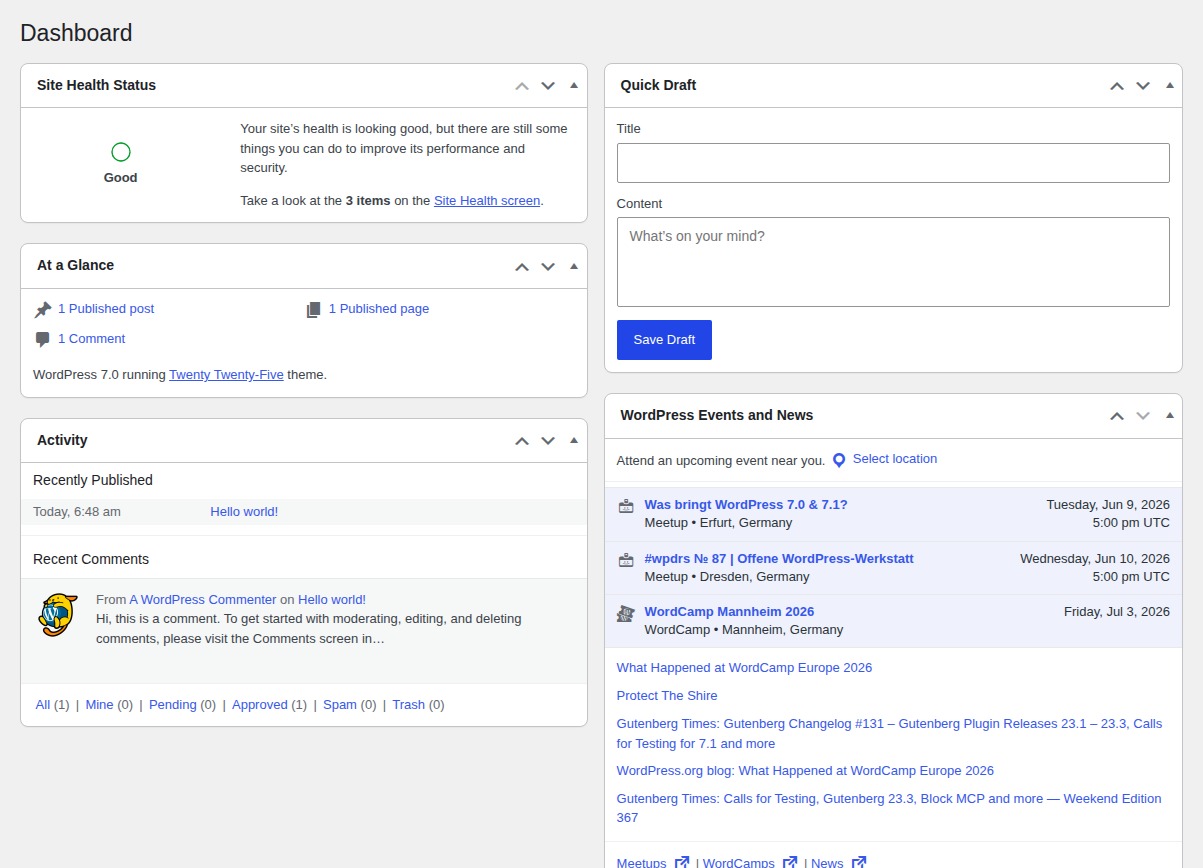Collapse the Quick Draft panel
The image size is (1203, 868).
pyautogui.click(x=1169, y=86)
